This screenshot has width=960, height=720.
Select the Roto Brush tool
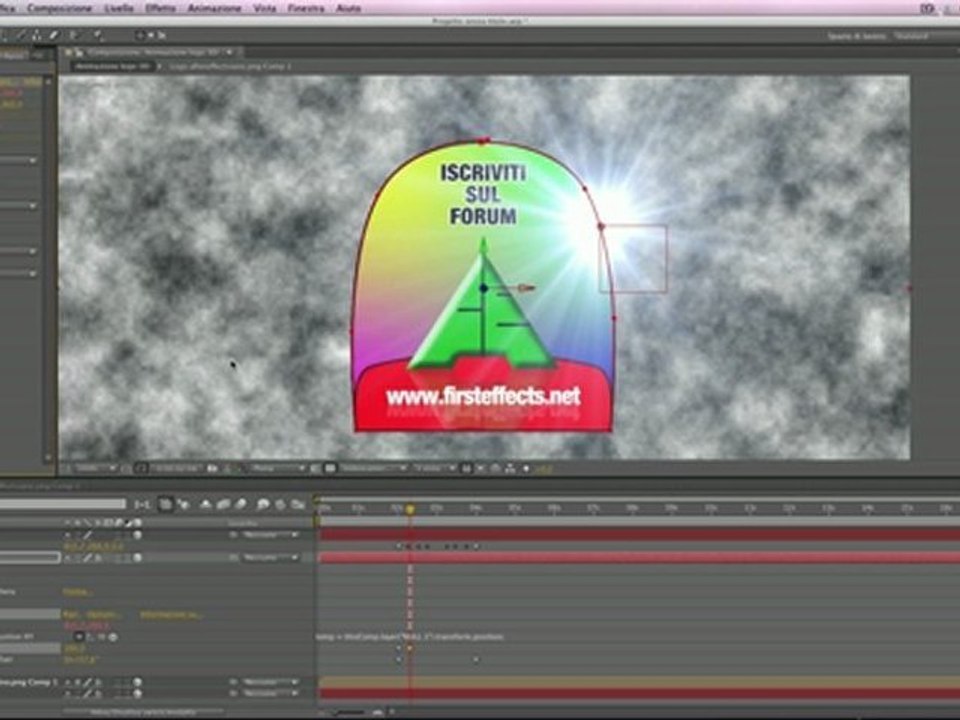click(73, 36)
